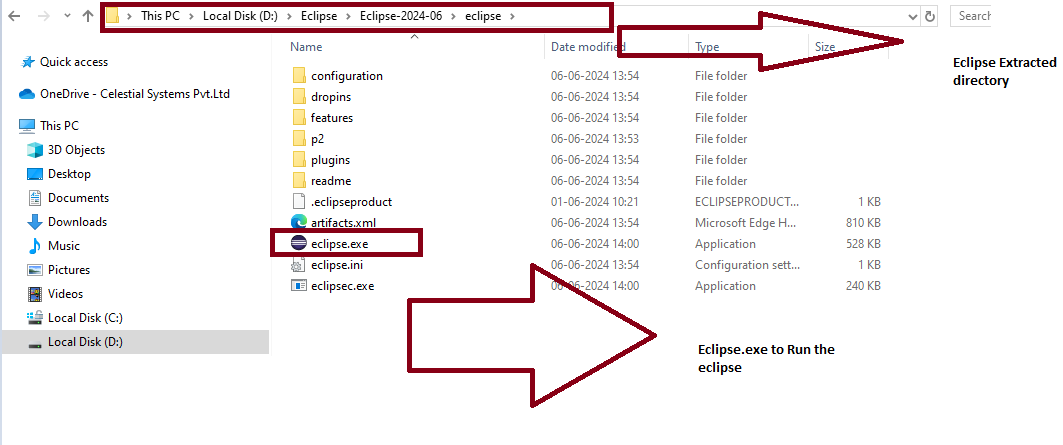Select Local Disk (D:) in address breadcrumb
Screen dimensions: 1063x445
240,16
